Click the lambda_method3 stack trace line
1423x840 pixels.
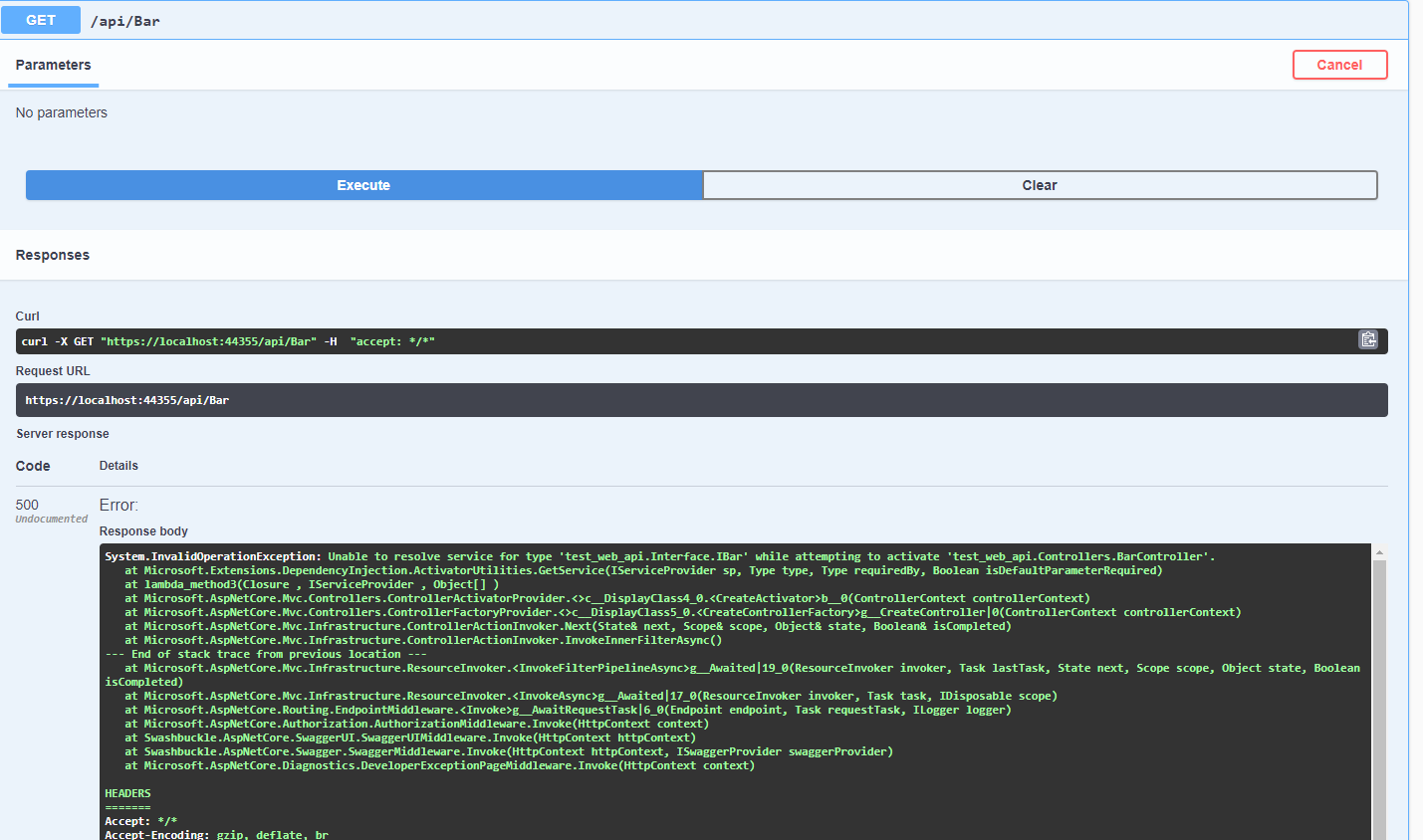(312, 584)
